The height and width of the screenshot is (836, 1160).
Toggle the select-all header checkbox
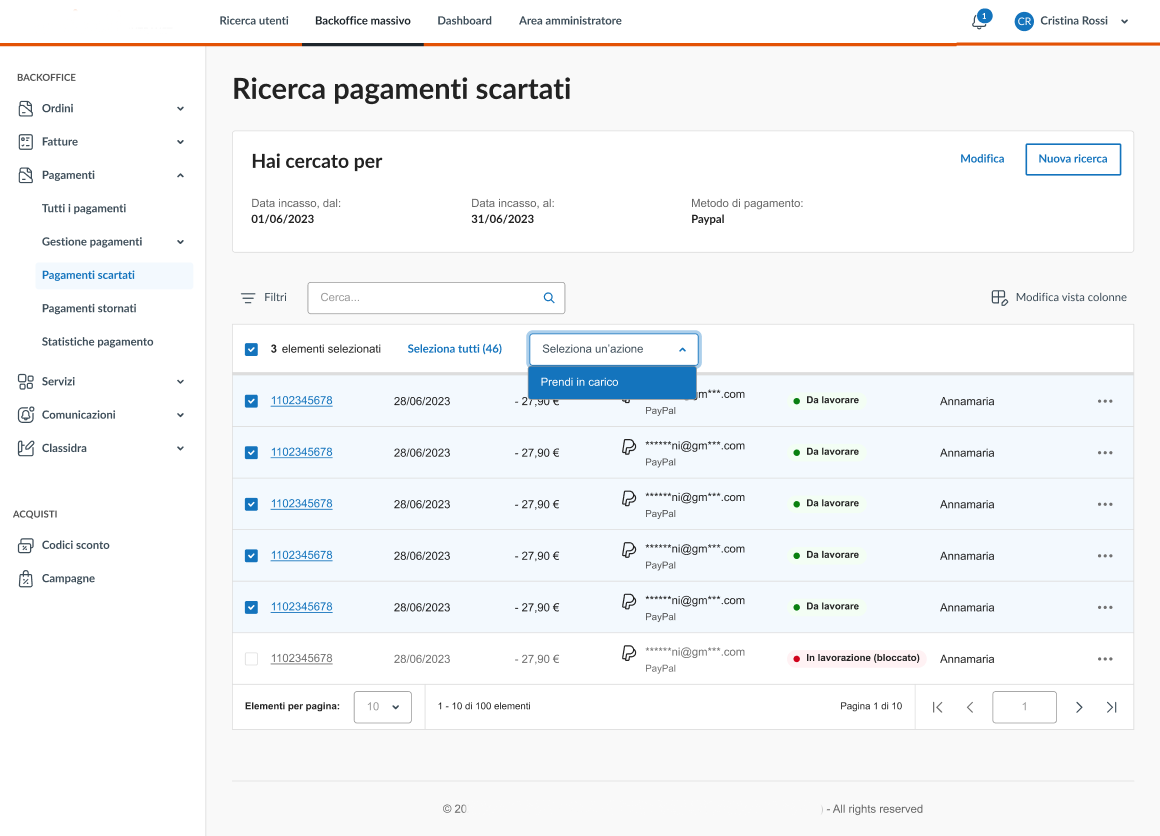pyautogui.click(x=251, y=350)
